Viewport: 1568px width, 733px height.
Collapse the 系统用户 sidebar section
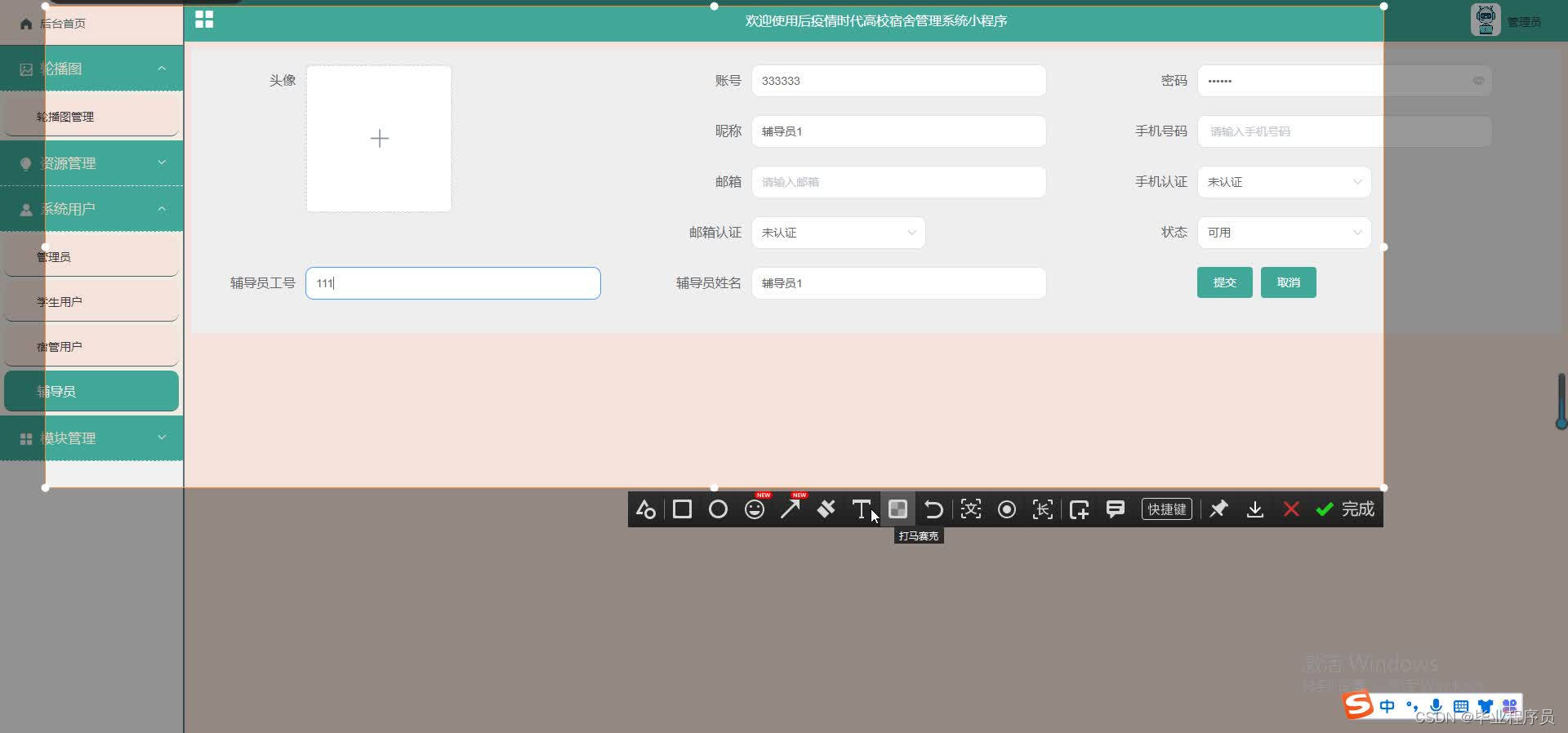click(91, 209)
